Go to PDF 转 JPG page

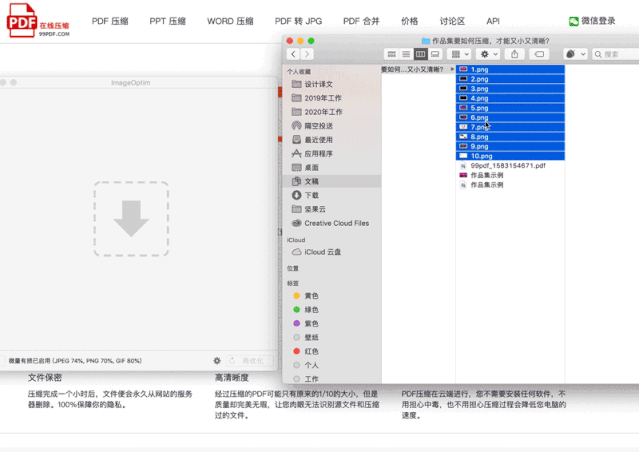[298, 21]
